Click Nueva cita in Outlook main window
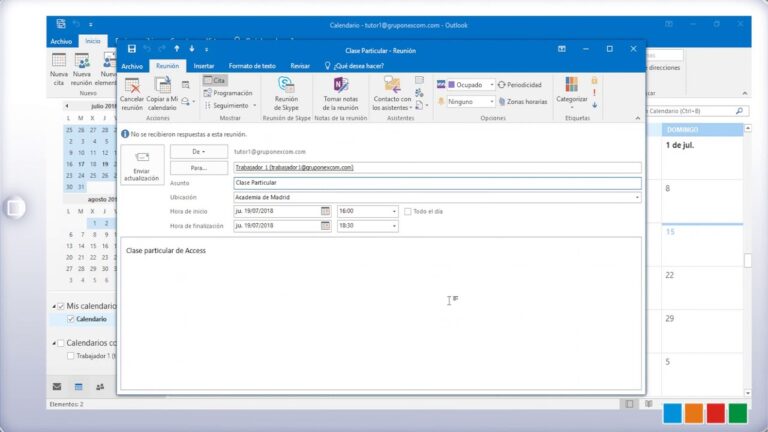The image size is (768, 432). pos(59,70)
